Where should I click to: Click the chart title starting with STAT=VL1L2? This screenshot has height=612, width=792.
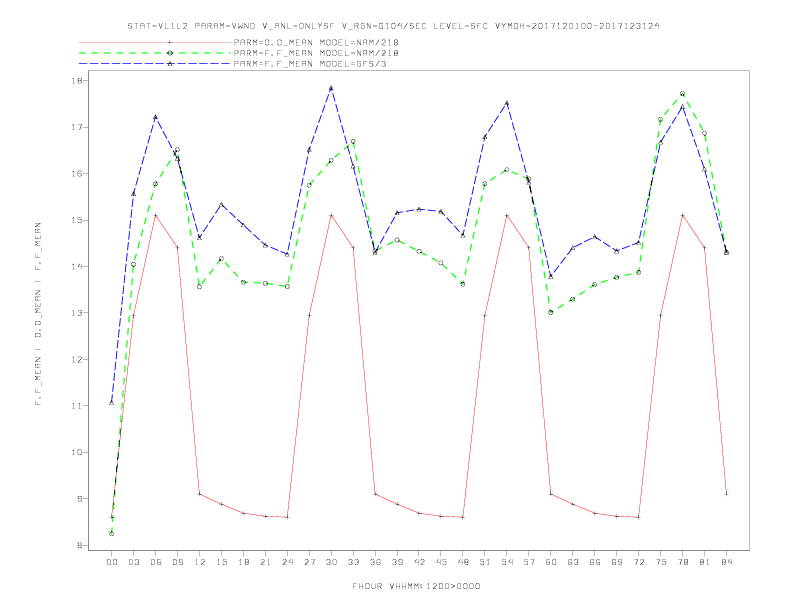pyautogui.click(x=393, y=26)
